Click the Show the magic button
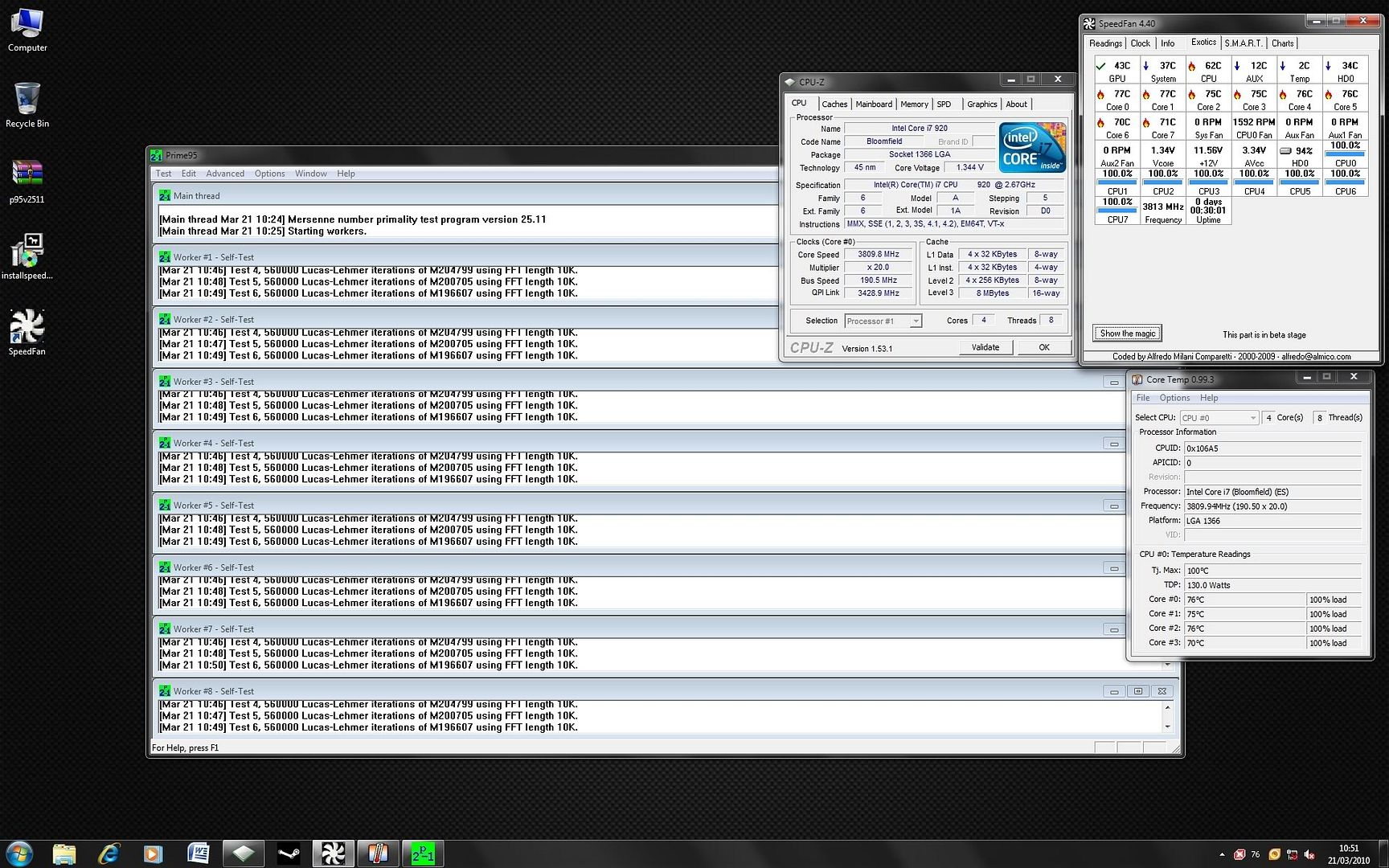This screenshot has height=868, width=1389. 1127,334
